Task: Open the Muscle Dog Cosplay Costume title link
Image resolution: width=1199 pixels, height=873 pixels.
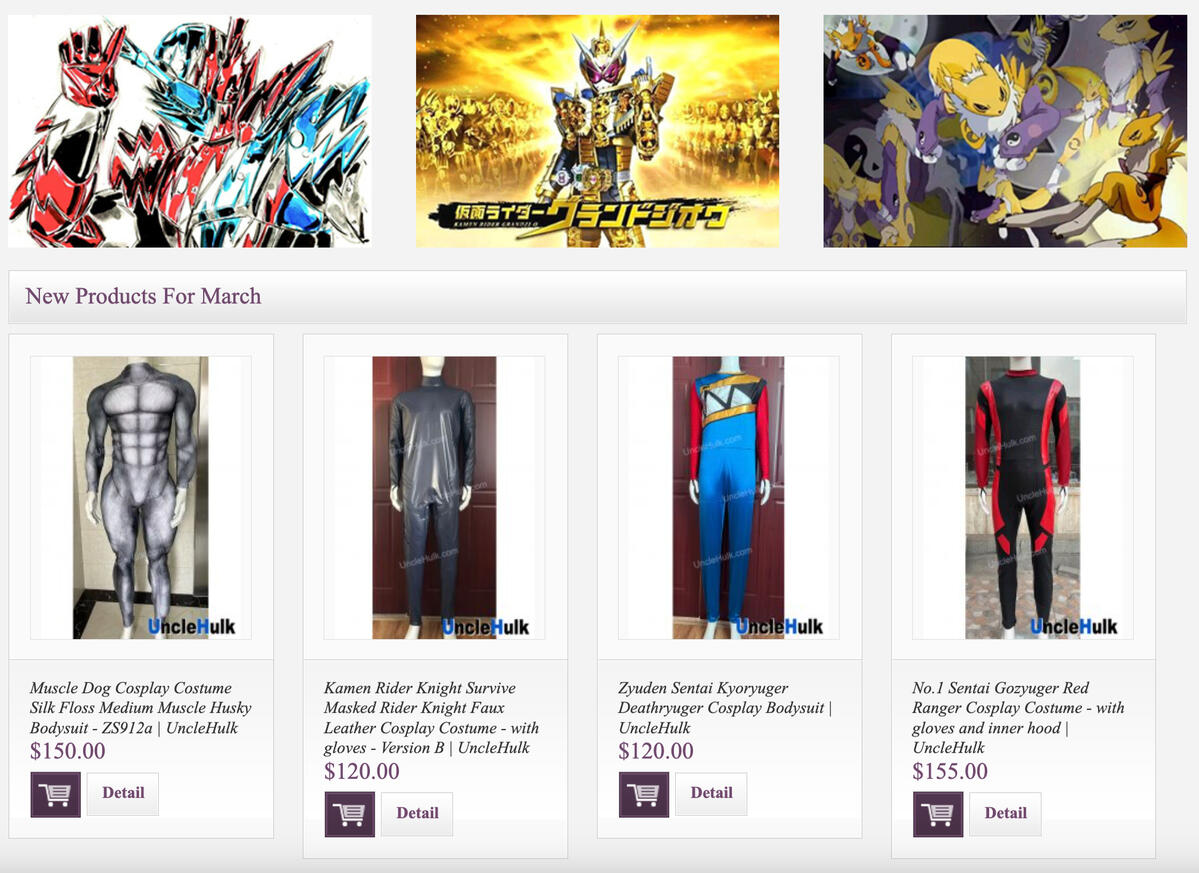Action: pos(141,708)
